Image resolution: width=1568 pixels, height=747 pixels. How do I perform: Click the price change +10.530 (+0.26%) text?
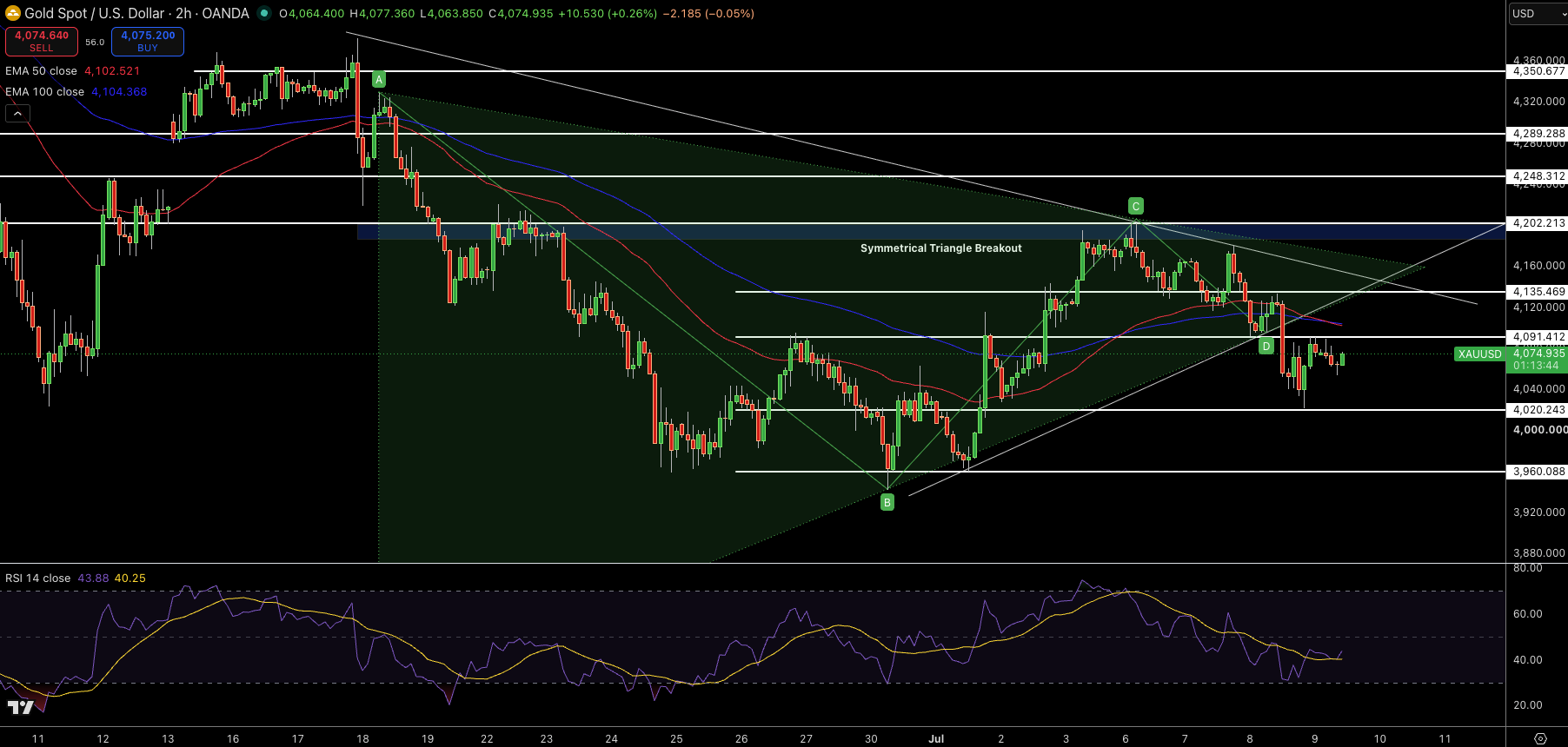(x=607, y=14)
